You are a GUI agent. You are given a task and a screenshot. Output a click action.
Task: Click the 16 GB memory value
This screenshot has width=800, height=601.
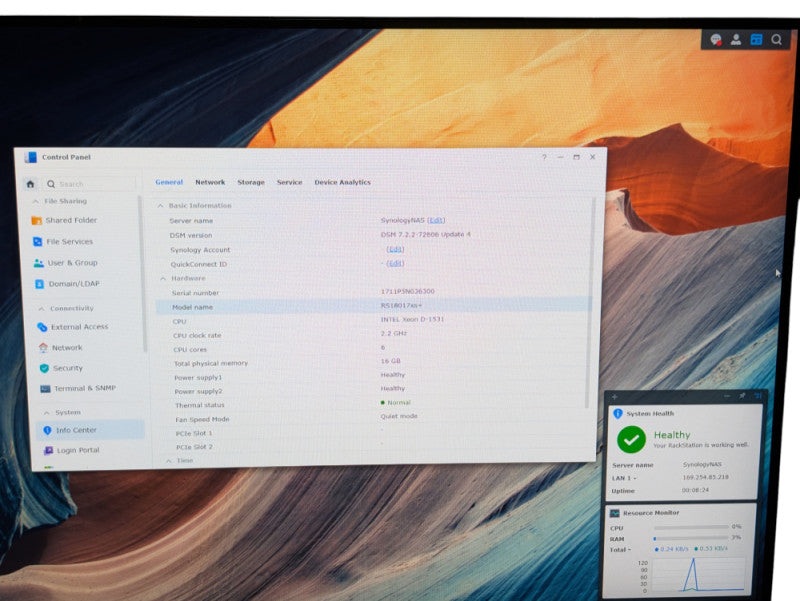pos(390,361)
